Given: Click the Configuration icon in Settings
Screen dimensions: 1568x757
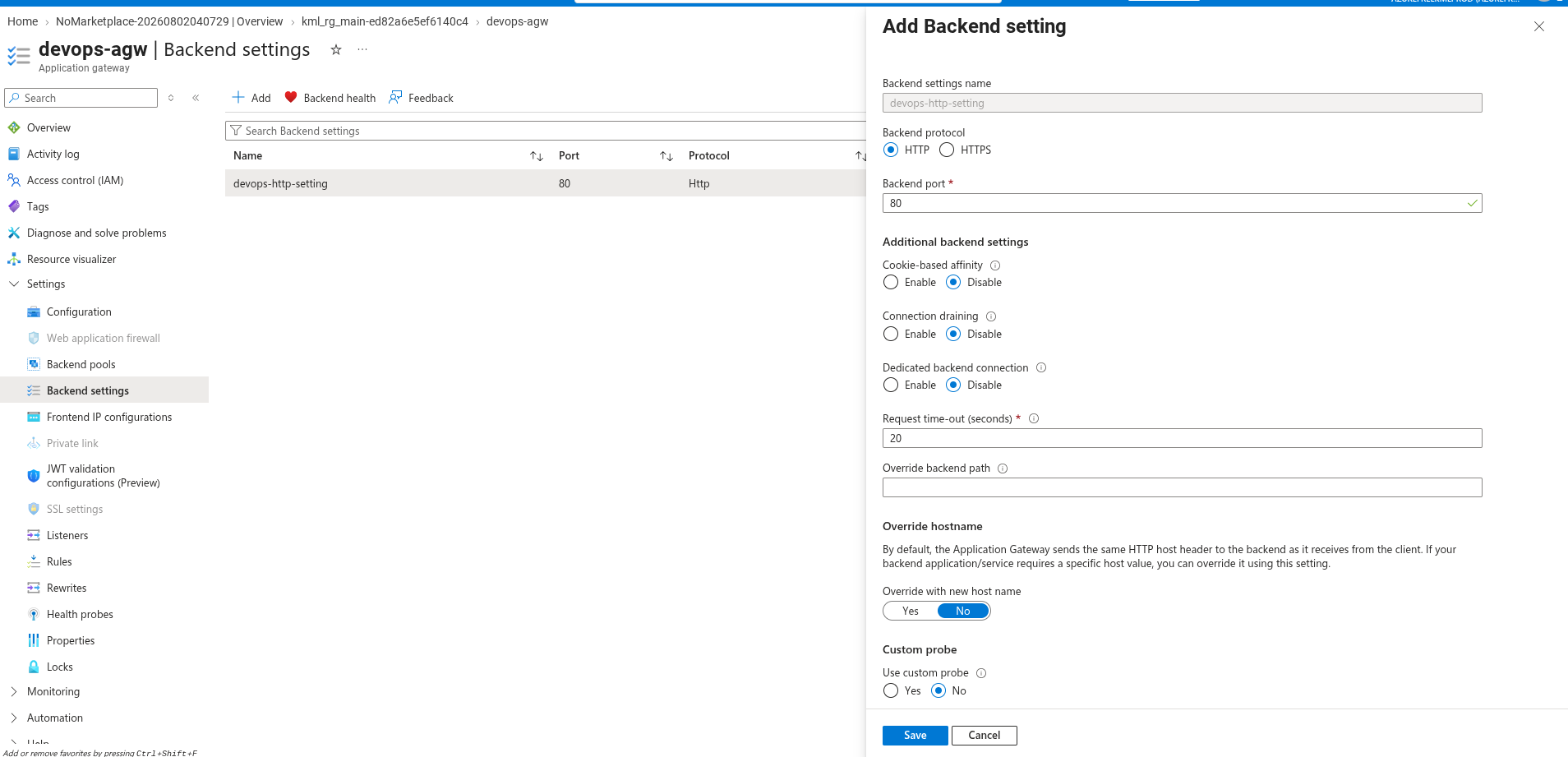Looking at the screenshot, I should tap(34, 312).
